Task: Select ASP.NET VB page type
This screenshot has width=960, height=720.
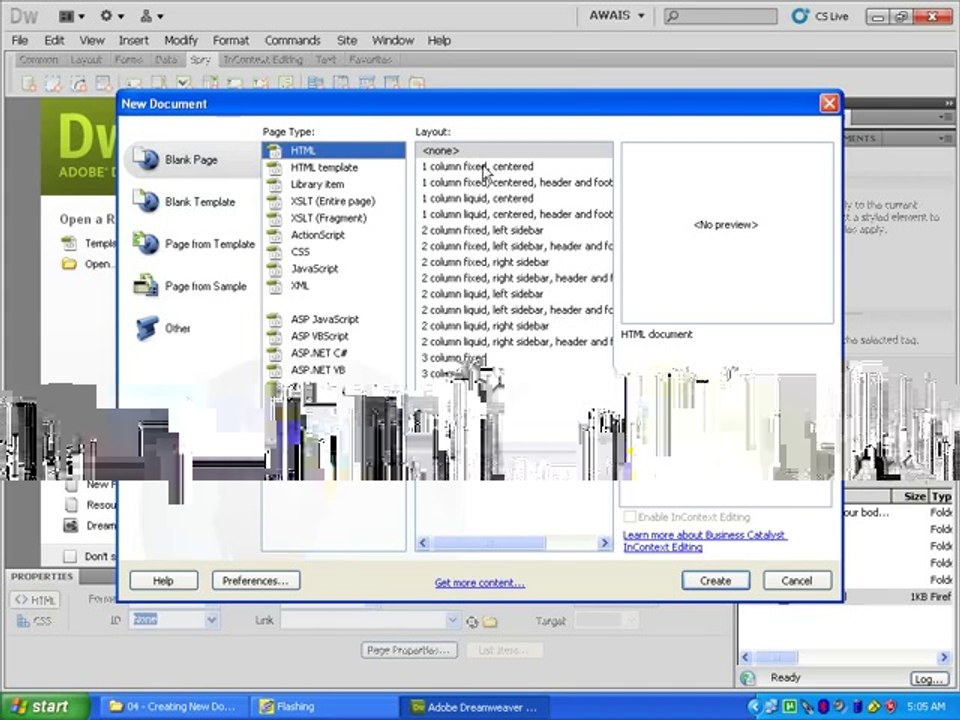Action: click(x=317, y=370)
